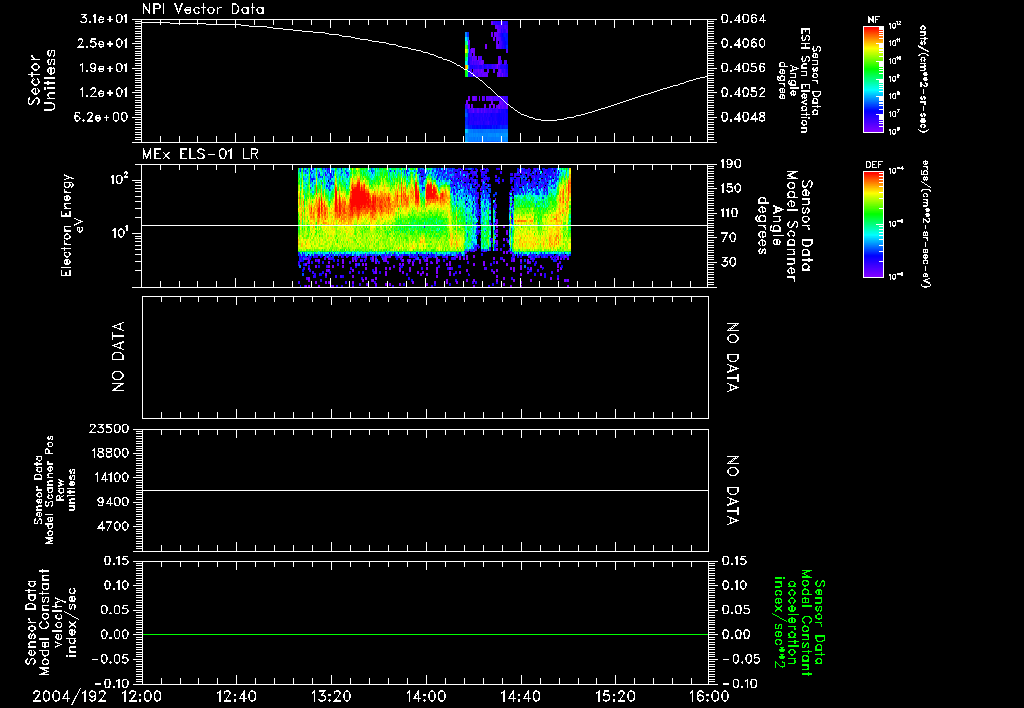Screen dimensions: 1024x708
Task: Click the 0.4064 sun elevation tick
Action: pos(743,19)
